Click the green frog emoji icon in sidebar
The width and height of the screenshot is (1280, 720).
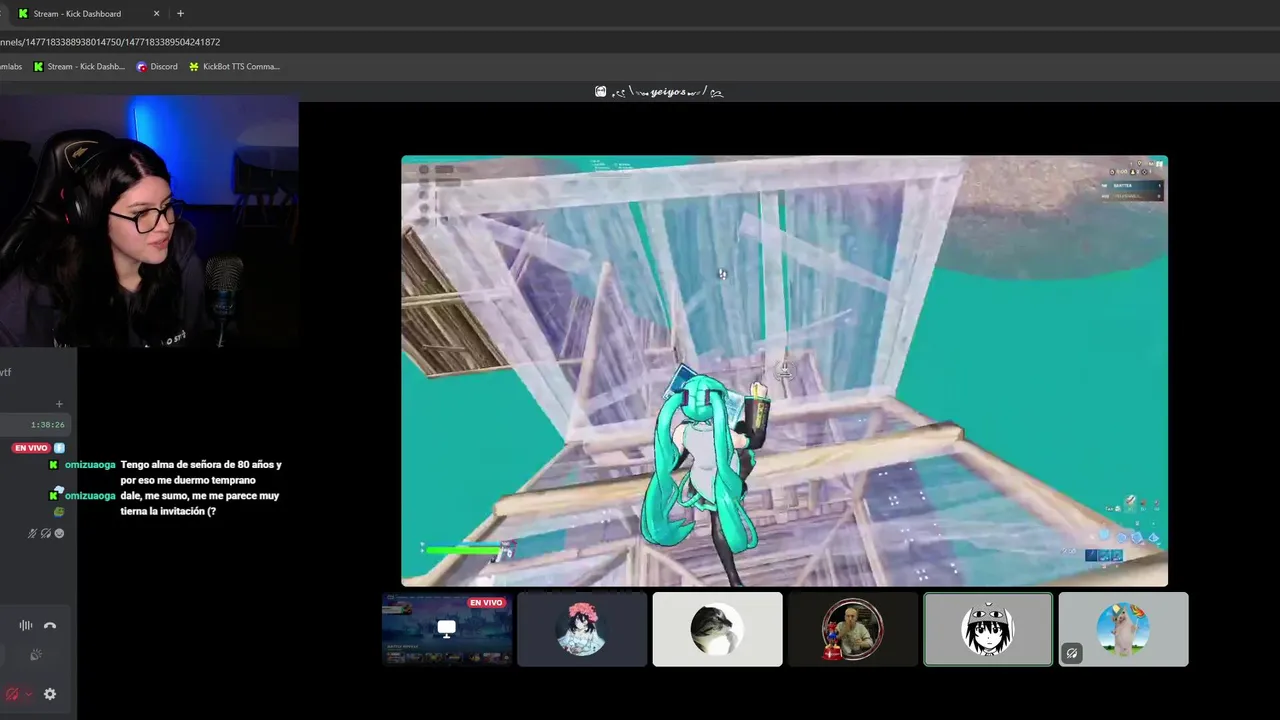[x=59, y=512]
